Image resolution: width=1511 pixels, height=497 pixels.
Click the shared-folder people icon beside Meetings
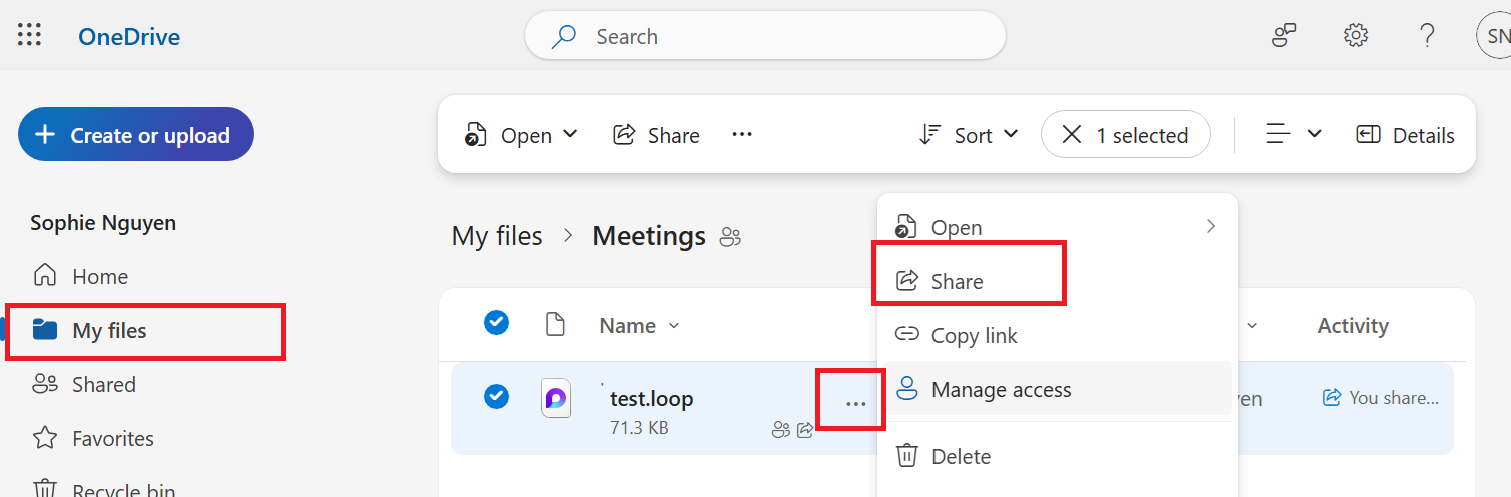tap(731, 237)
